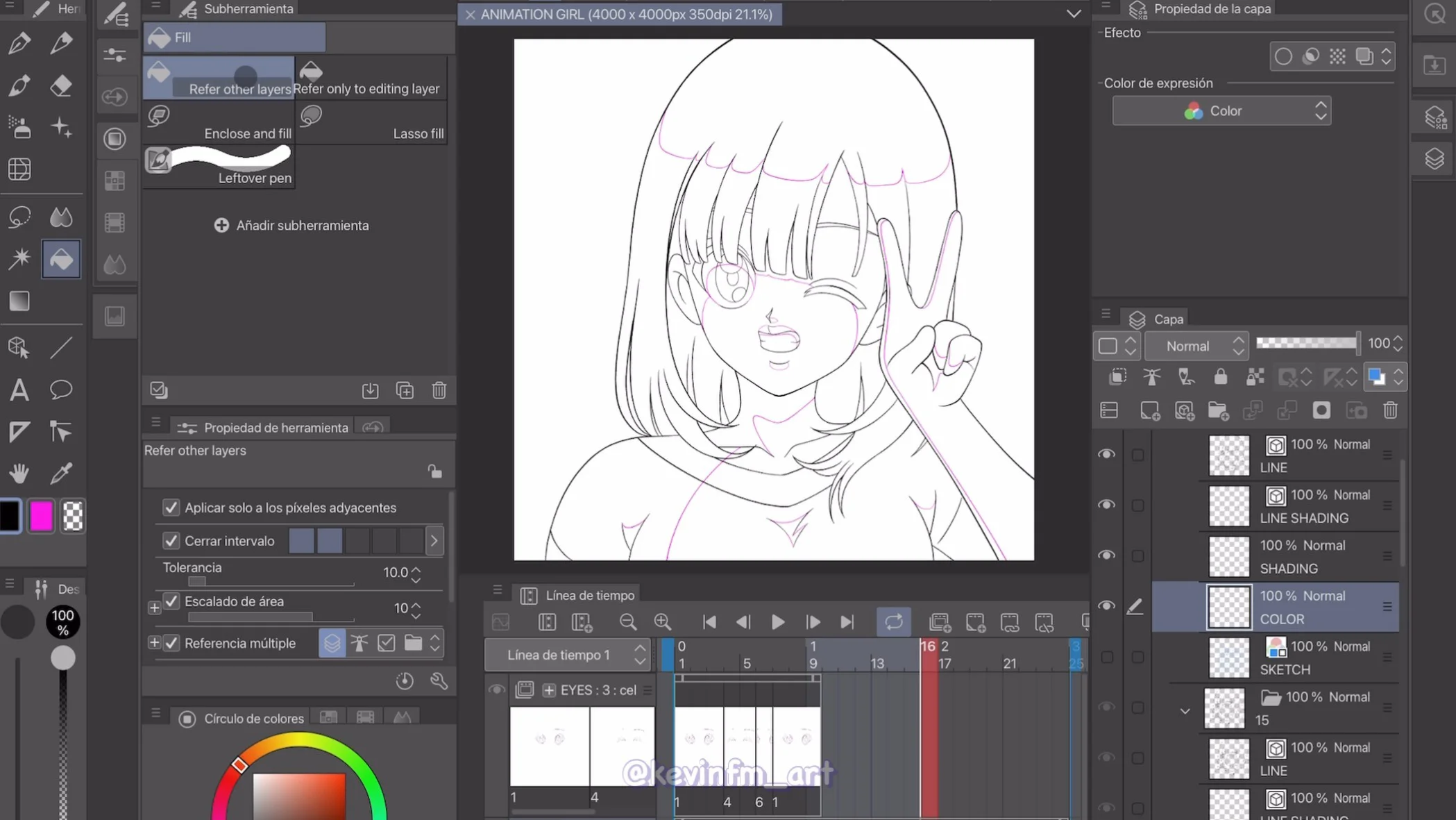Disable the Cerrar intervalo option
Viewport: 1456px width, 820px height.
pyautogui.click(x=171, y=540)
